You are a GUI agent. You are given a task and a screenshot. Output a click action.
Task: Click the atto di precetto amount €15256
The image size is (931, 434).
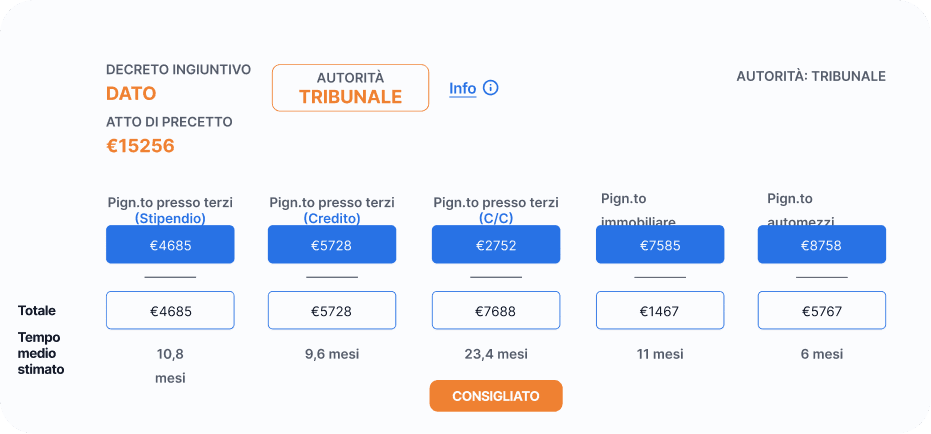(141, 146)
